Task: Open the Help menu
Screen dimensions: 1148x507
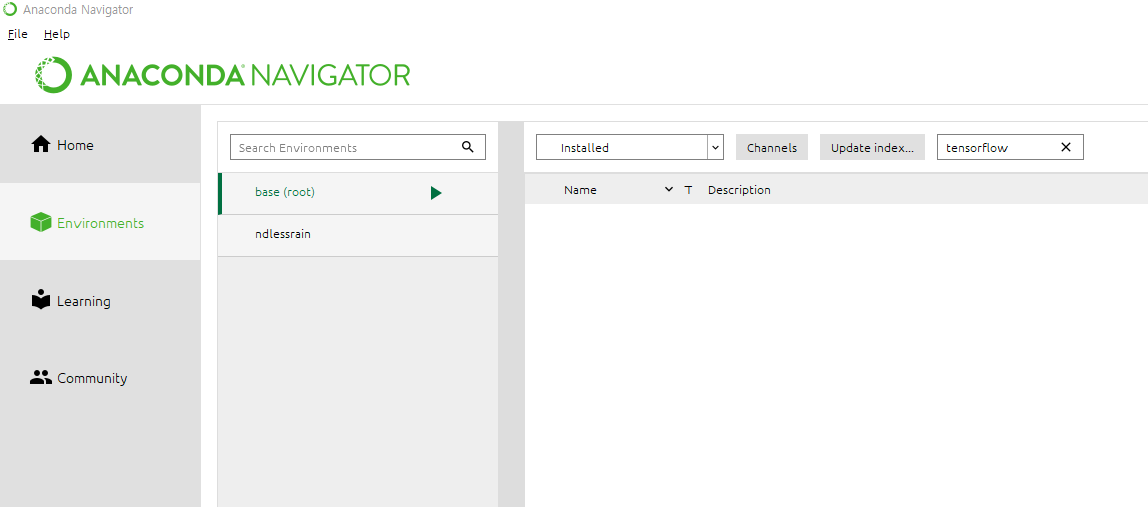Action: coord(56,34)
